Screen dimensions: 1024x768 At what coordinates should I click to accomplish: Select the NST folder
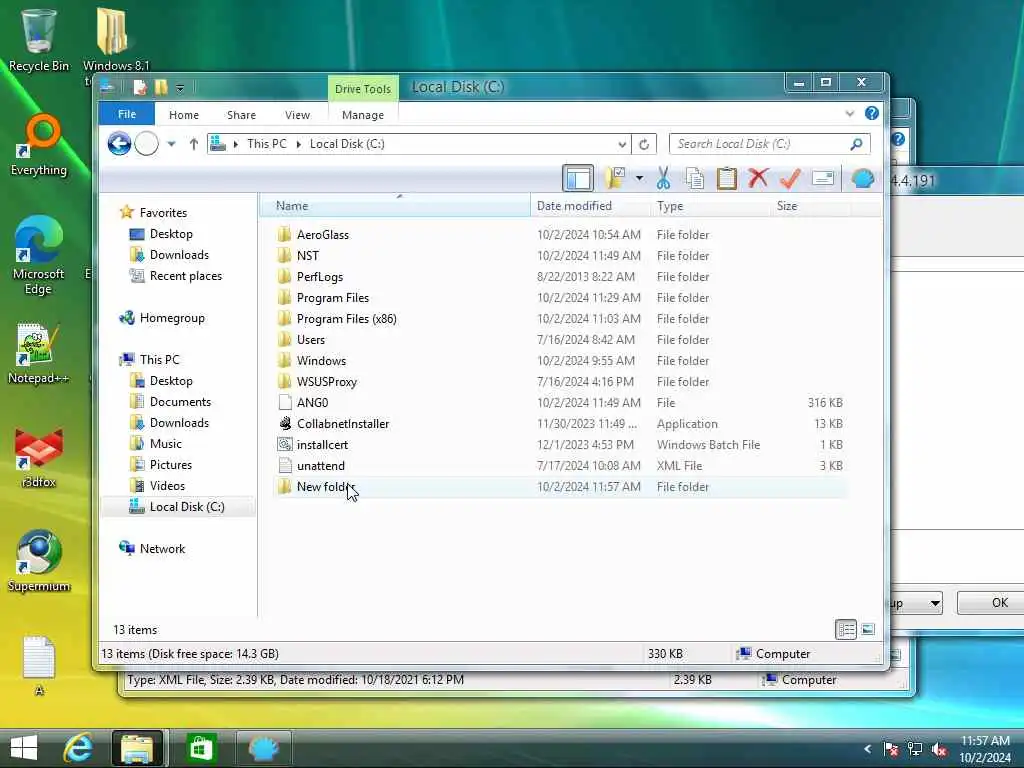pos(308,255)
